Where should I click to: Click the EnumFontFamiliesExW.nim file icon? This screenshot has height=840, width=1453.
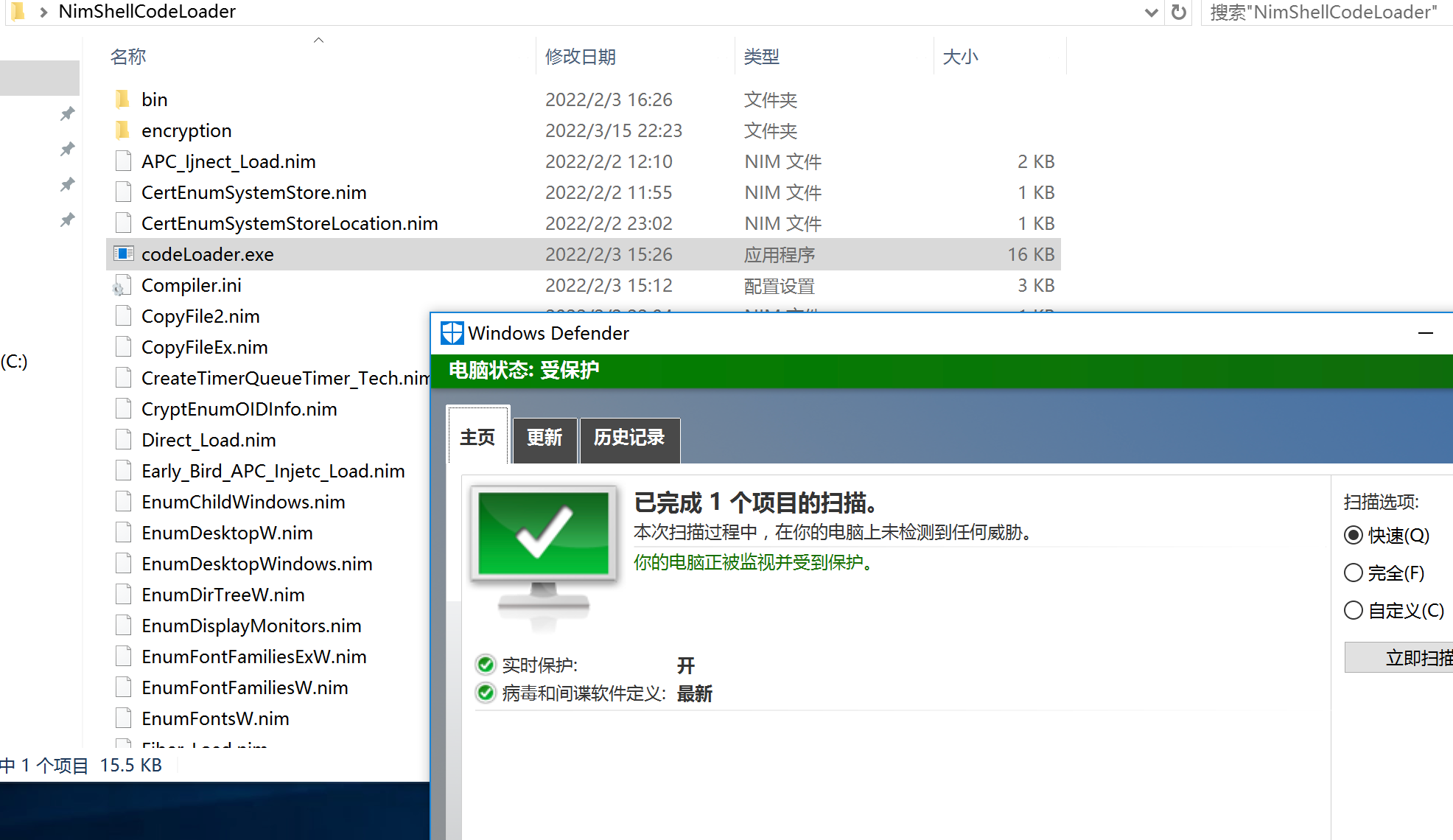123,657
